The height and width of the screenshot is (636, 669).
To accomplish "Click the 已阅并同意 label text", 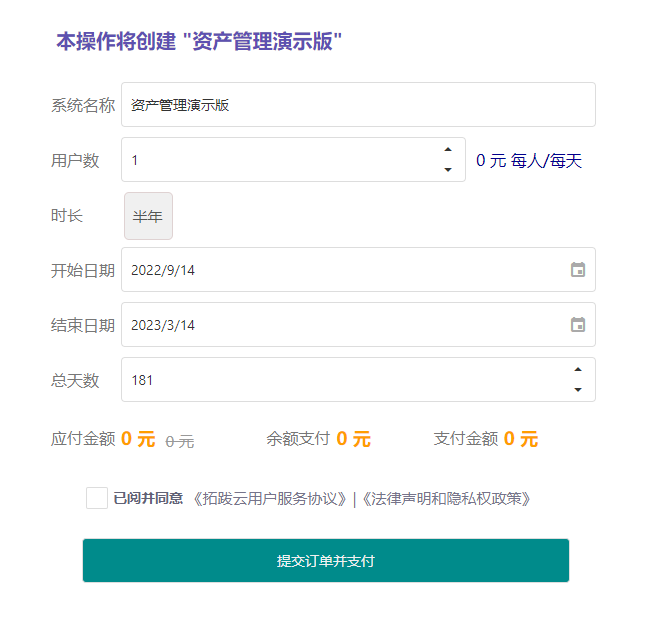I will tap(148, 498).
